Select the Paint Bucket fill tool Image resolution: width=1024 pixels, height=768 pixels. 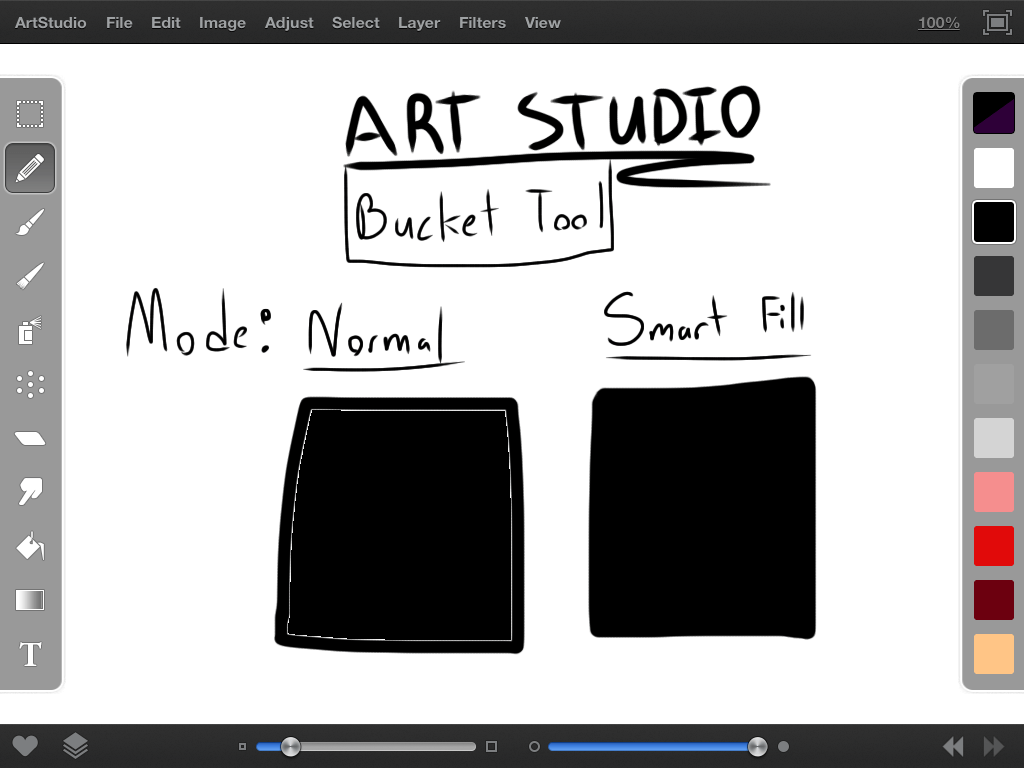(x=30, y=546)
